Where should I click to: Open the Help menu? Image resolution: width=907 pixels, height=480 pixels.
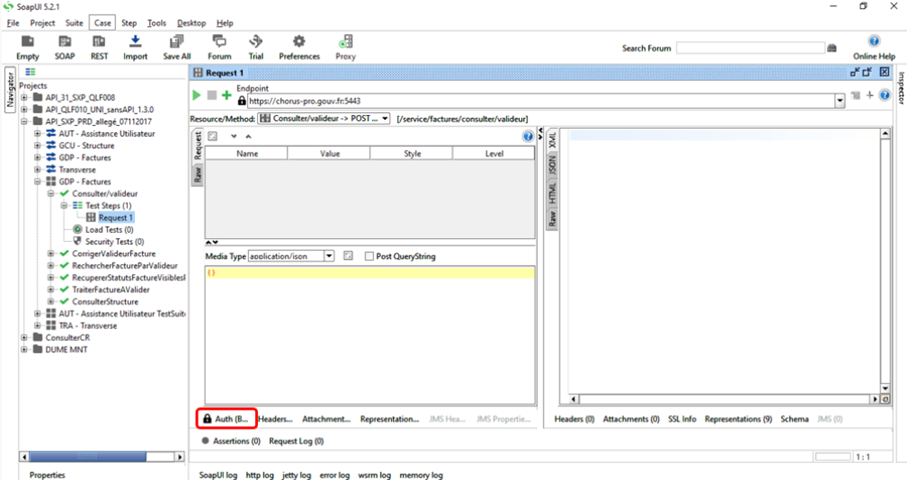224,23
